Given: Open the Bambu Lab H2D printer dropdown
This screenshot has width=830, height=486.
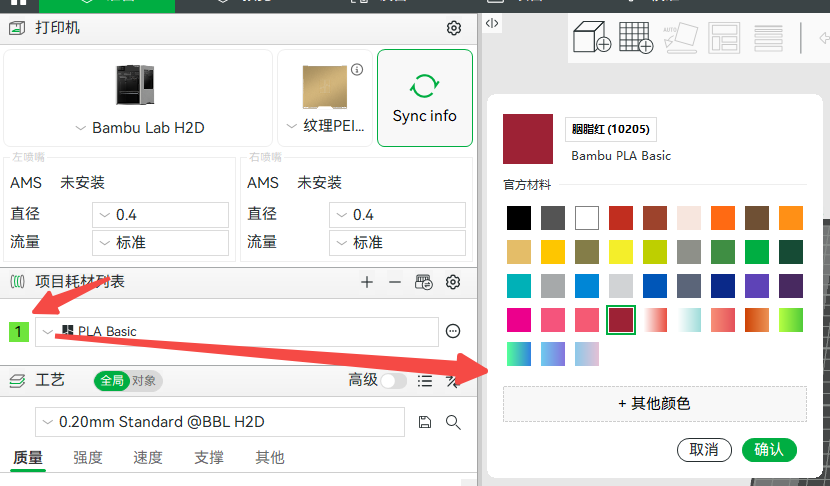Looking at the screenshot, I should [x=140, y=128].
